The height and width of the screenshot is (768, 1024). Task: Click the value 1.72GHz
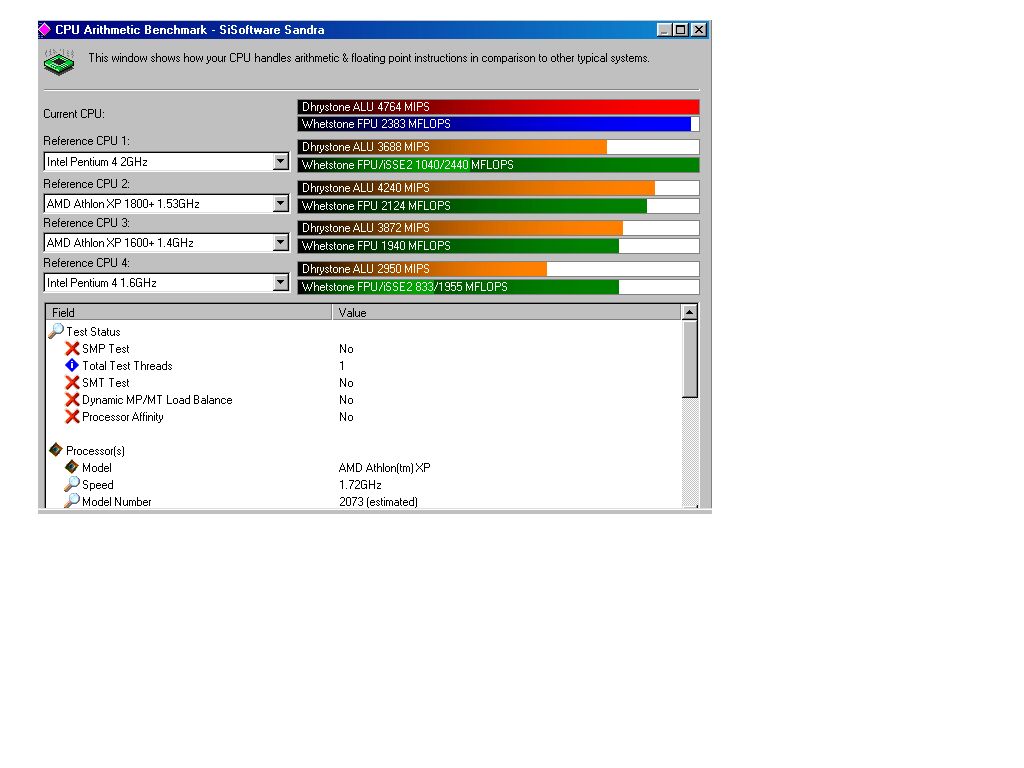(360, 485)
